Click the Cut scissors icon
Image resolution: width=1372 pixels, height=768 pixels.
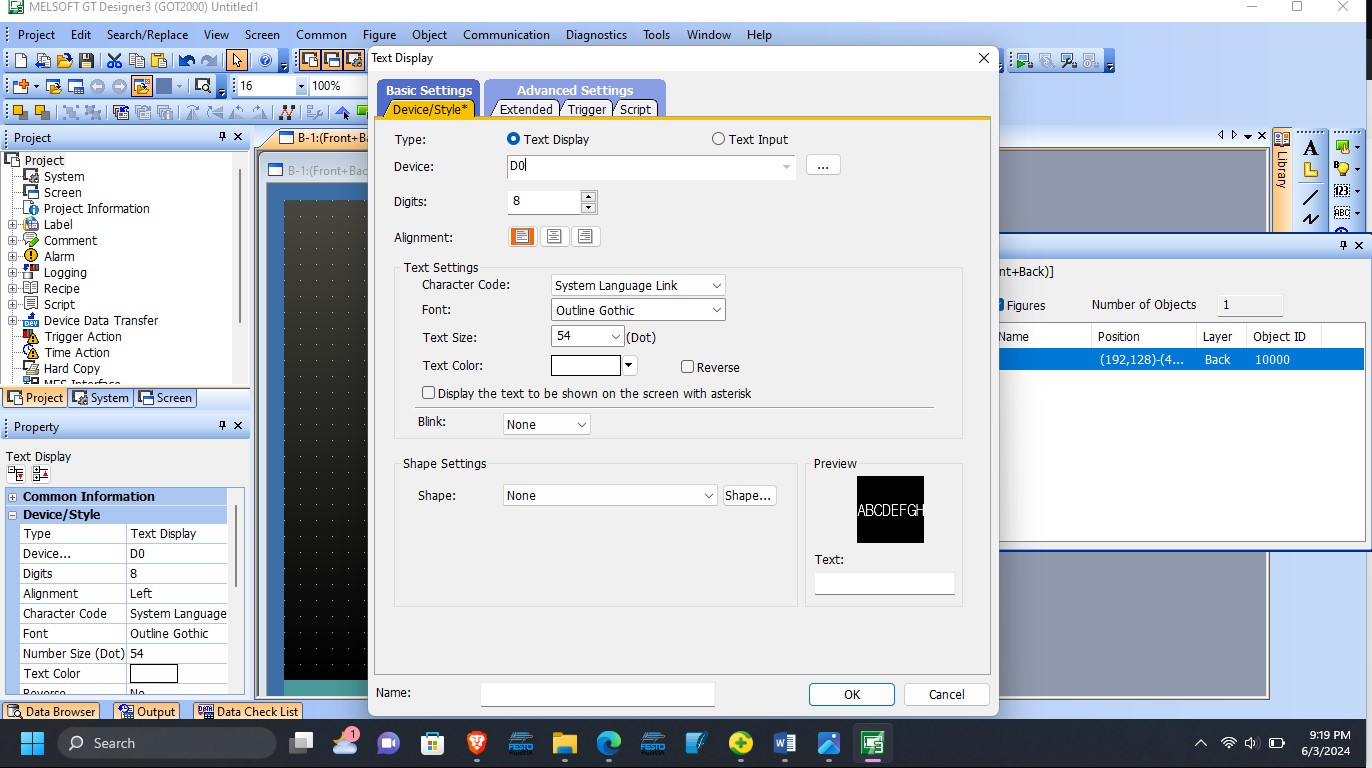pos(115,61)
